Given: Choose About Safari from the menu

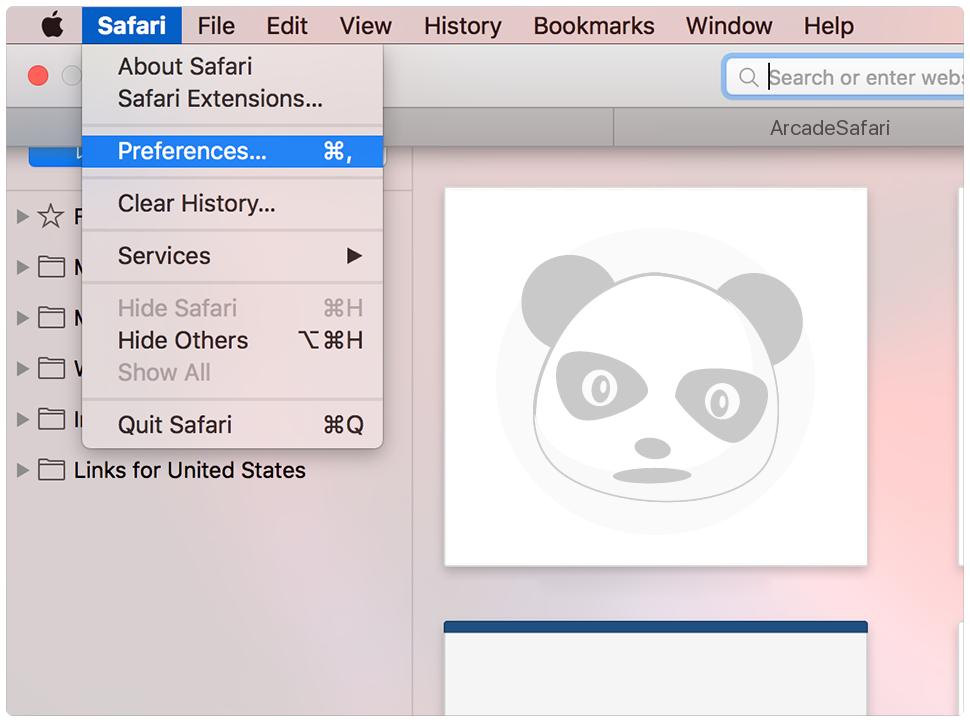Looking at the screenshot, I should click(233, 66).
